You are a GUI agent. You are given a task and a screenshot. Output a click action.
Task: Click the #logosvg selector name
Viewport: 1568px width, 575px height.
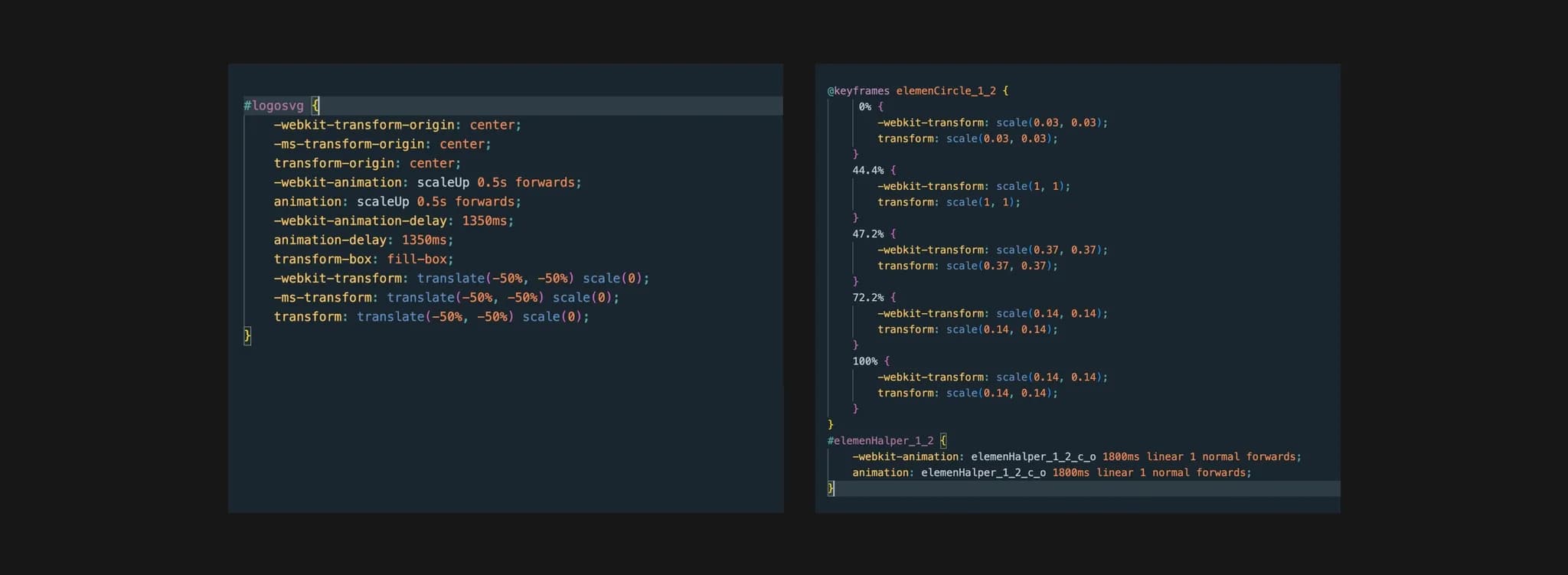click(x=273, y=106)
